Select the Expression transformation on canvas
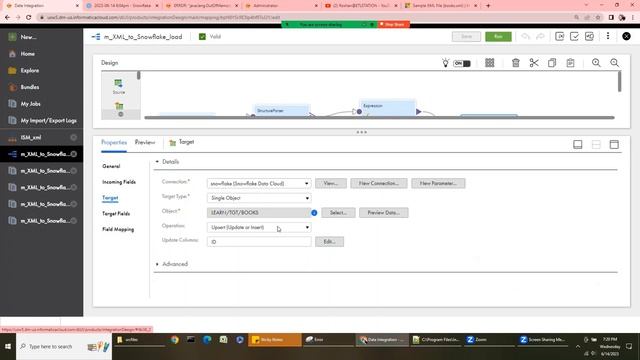Image resolution: width=640 pixels, height=360 pixels. tap(387, 107)
